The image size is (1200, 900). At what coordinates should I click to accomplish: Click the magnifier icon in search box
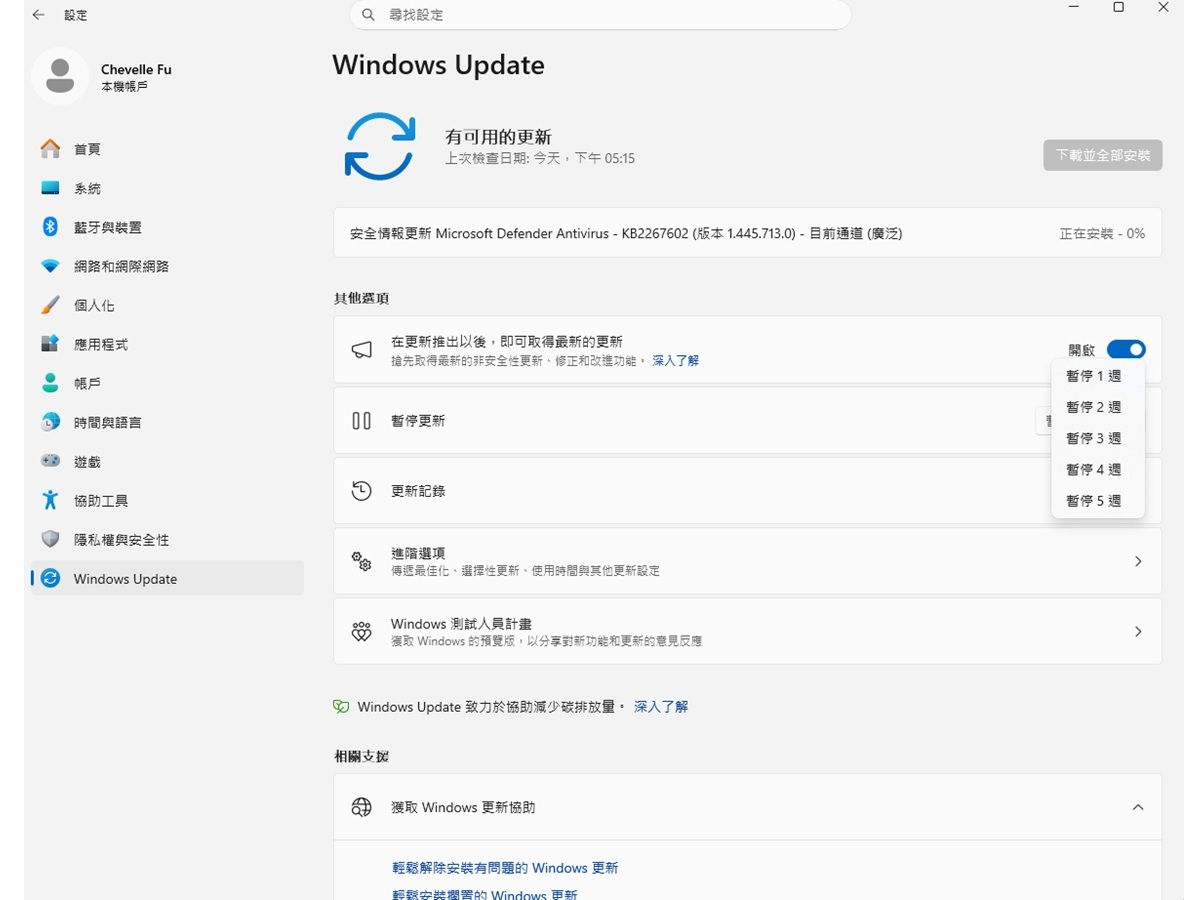point(368,15)
